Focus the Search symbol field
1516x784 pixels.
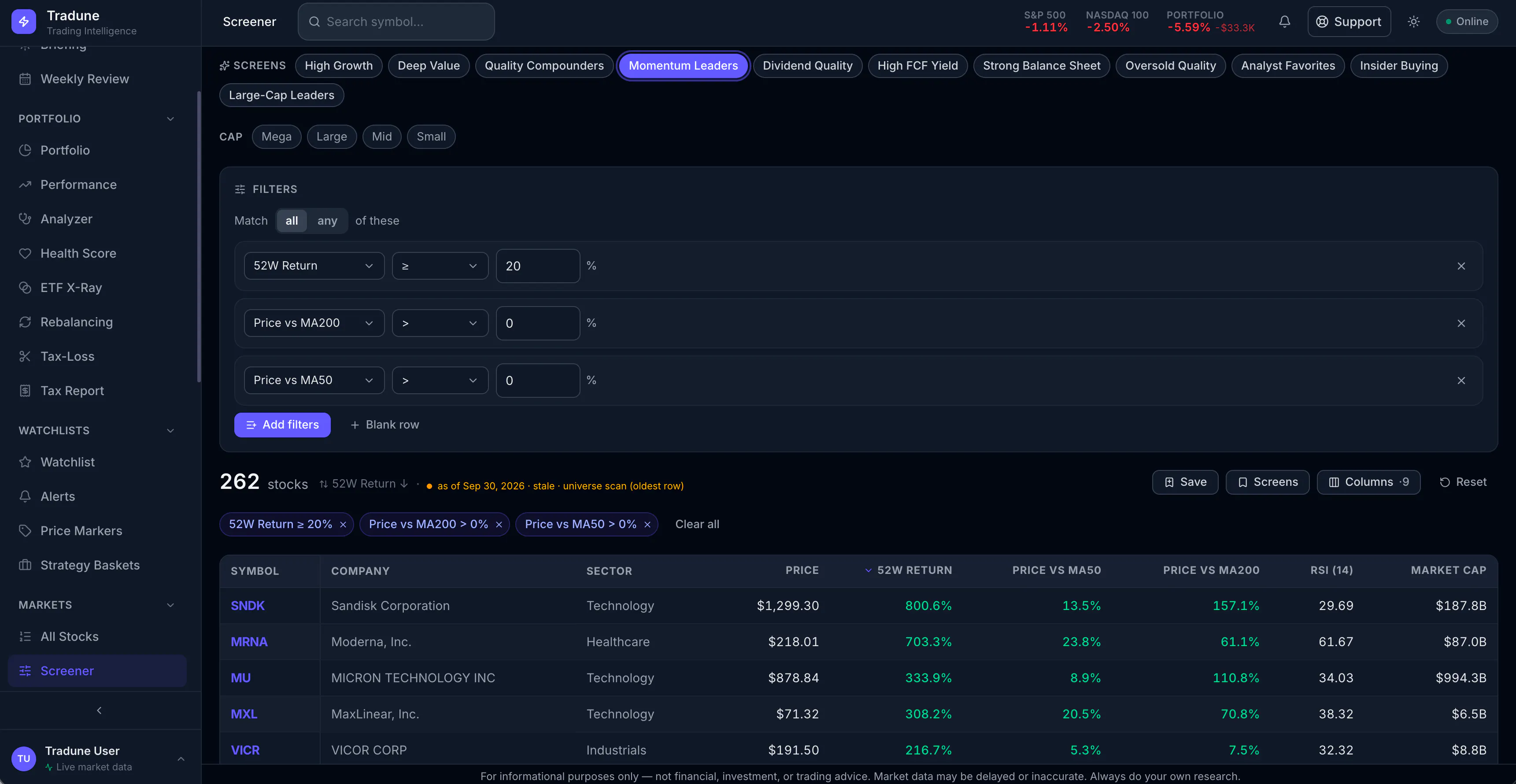point(396,22)
